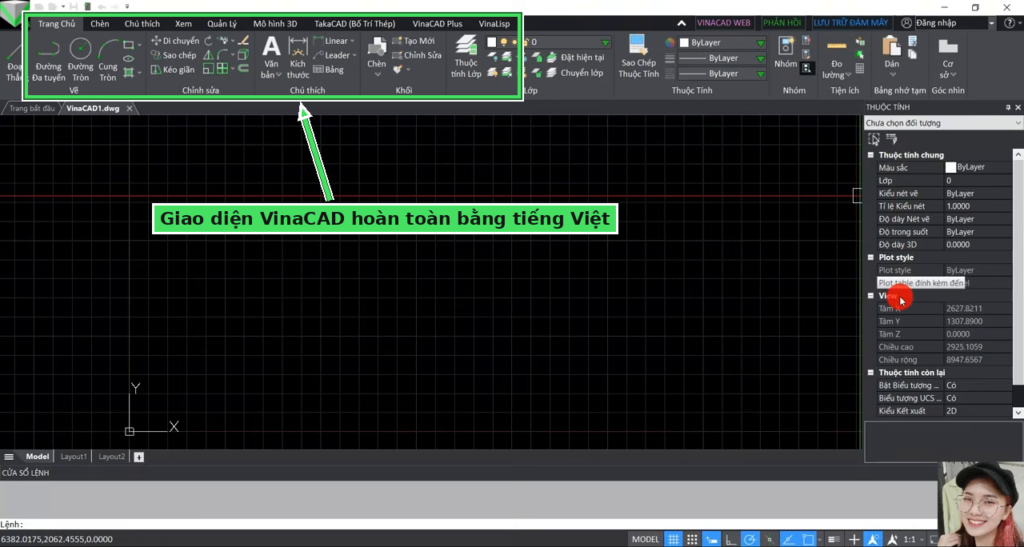1024x547 pixels.
Task: Click the color wheel icon beside ByLayer
Action: (670, 42)
